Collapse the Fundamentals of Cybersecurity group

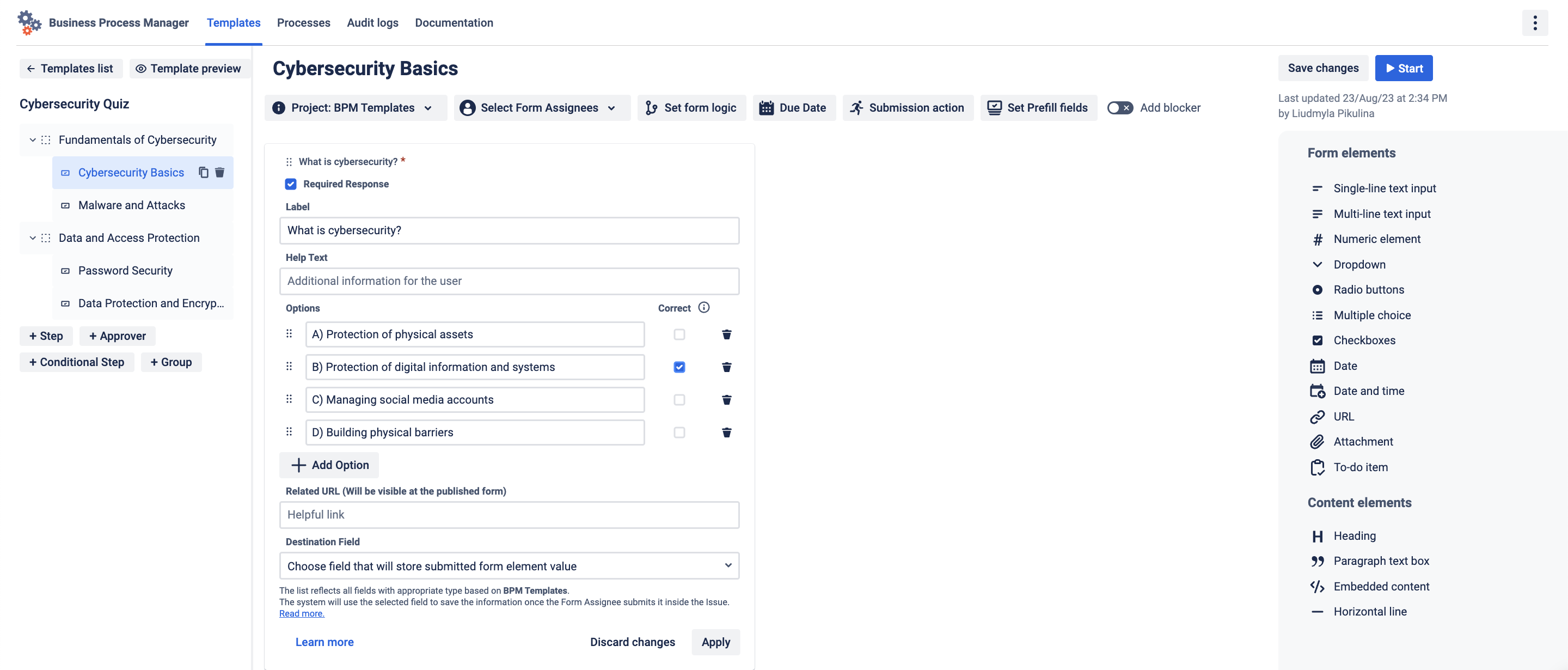[33, 140]
